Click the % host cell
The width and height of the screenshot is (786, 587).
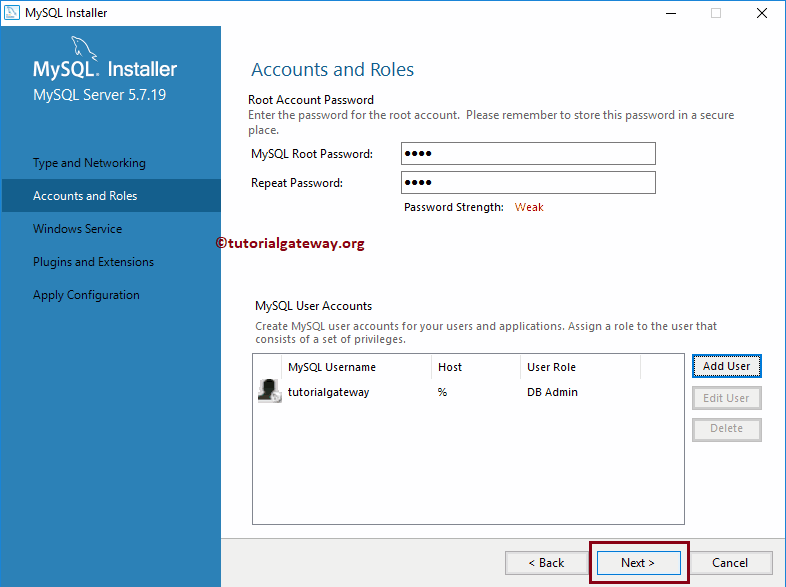pos(442,392)
